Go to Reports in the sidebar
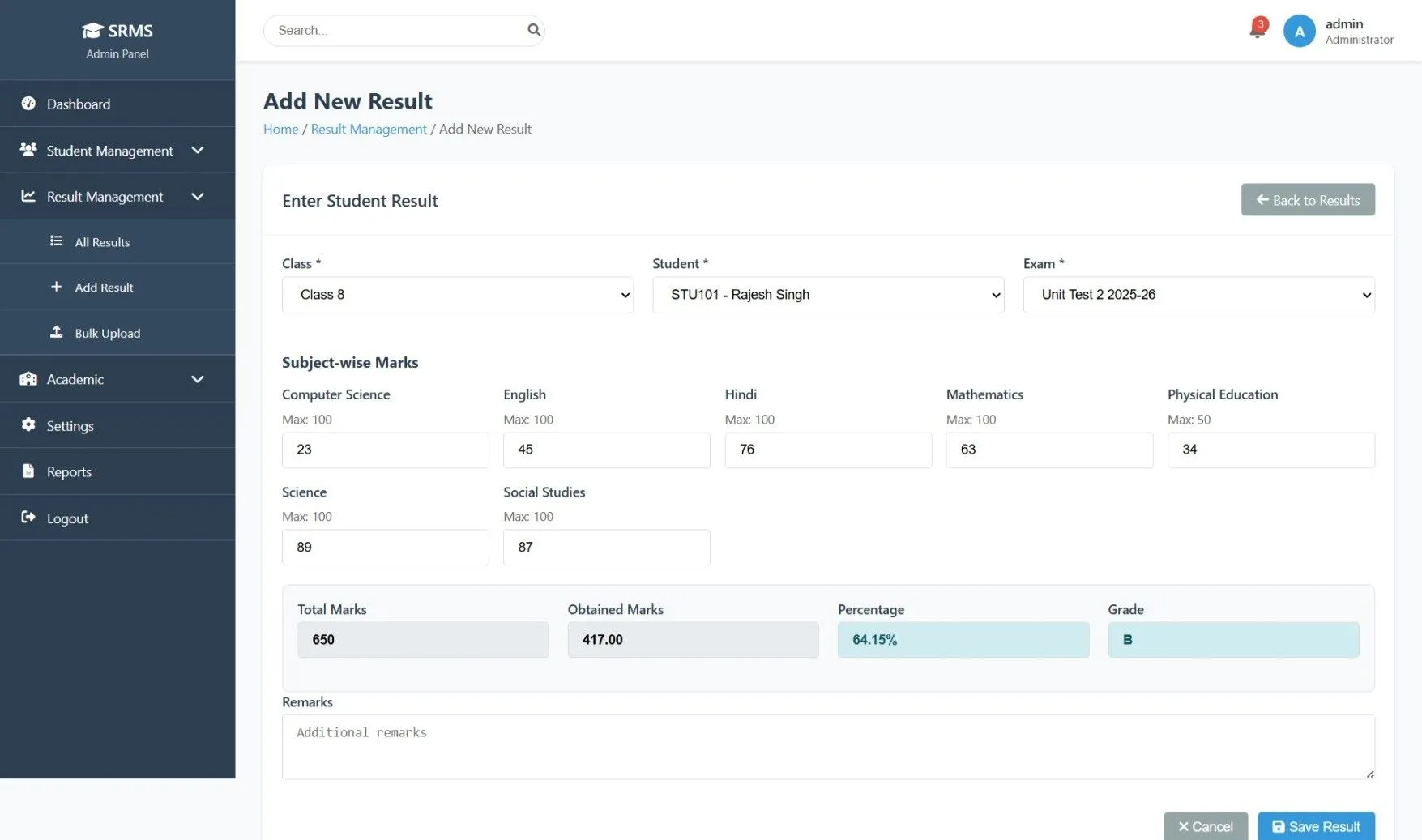Image resolution: width=1422 pixels, height=840 pixels. pyautogui.click(x=69, y=471)
